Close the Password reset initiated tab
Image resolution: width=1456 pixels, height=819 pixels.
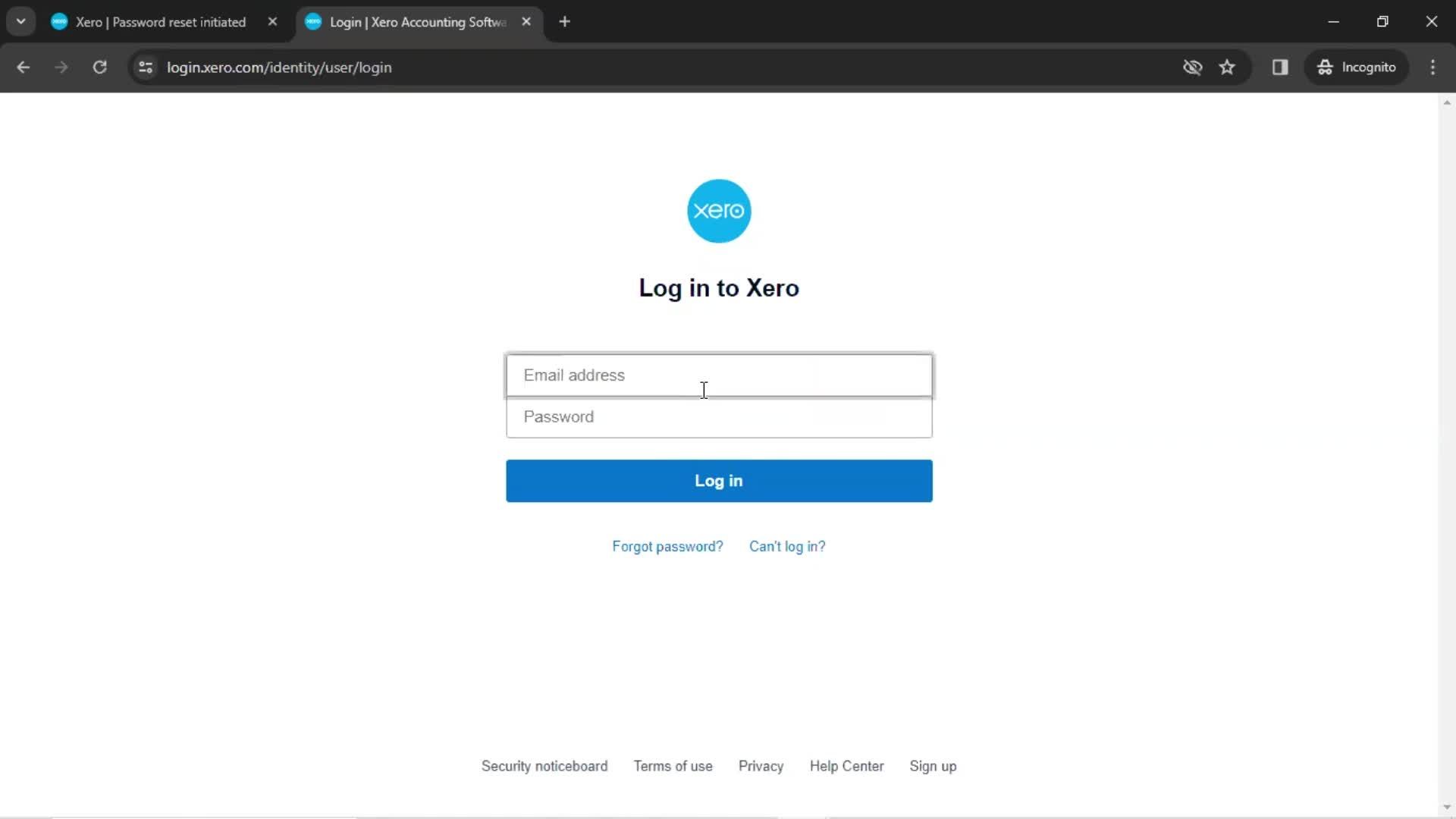coord(272,22)
